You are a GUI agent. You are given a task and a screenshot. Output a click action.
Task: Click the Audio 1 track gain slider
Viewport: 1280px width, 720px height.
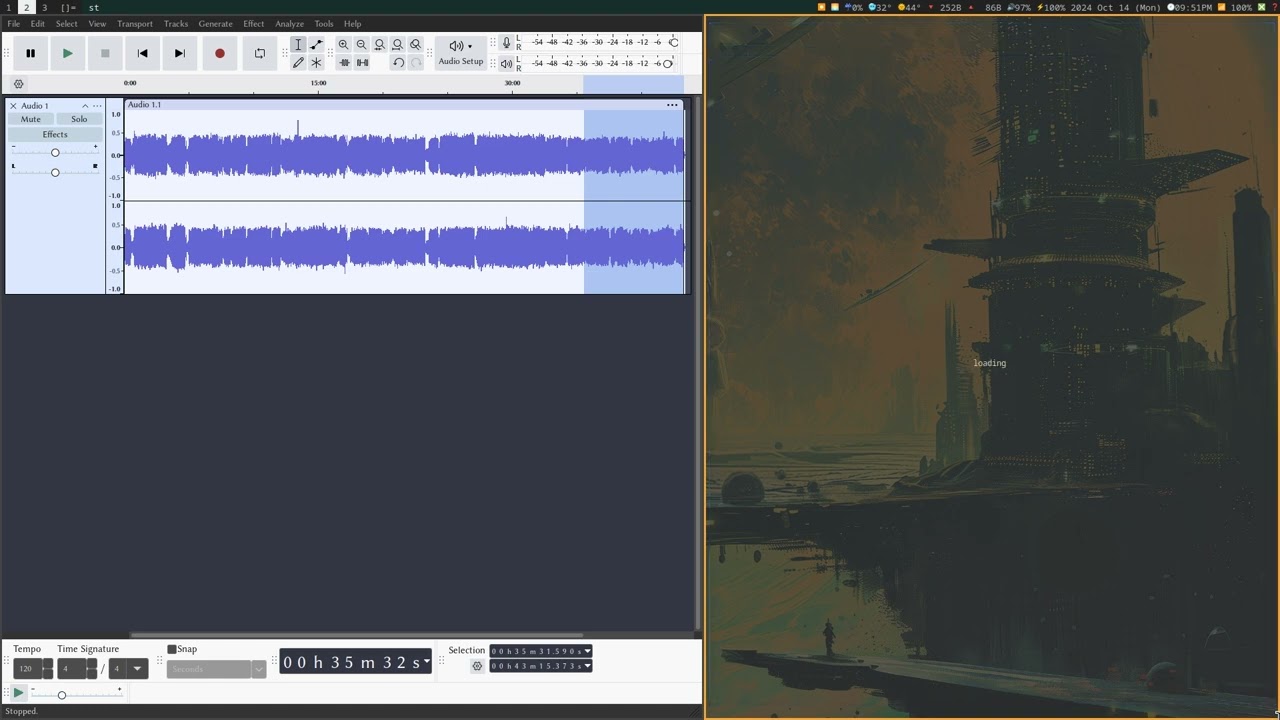click(55, 152)
